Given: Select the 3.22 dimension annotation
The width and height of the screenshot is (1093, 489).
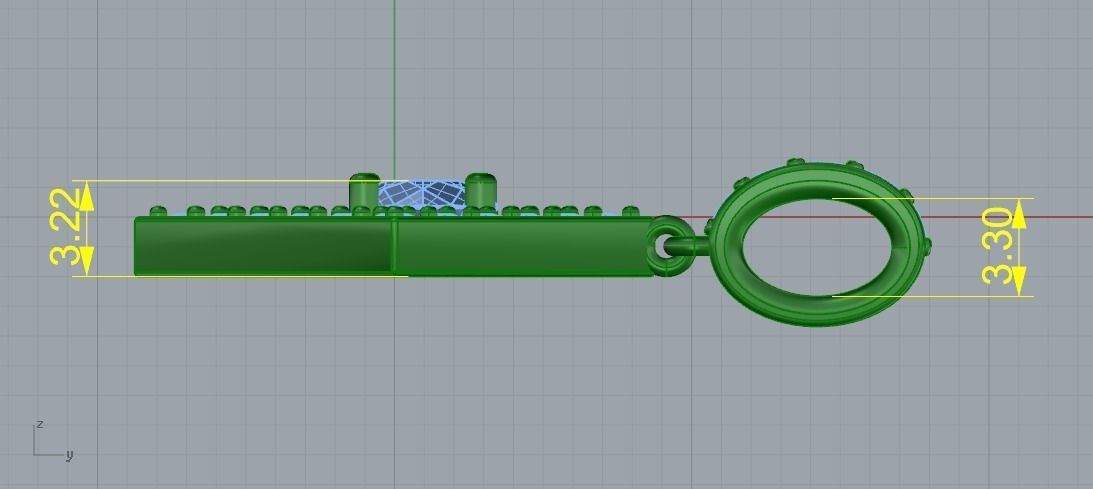Looking at the screenshot, I should coord(64,228).
